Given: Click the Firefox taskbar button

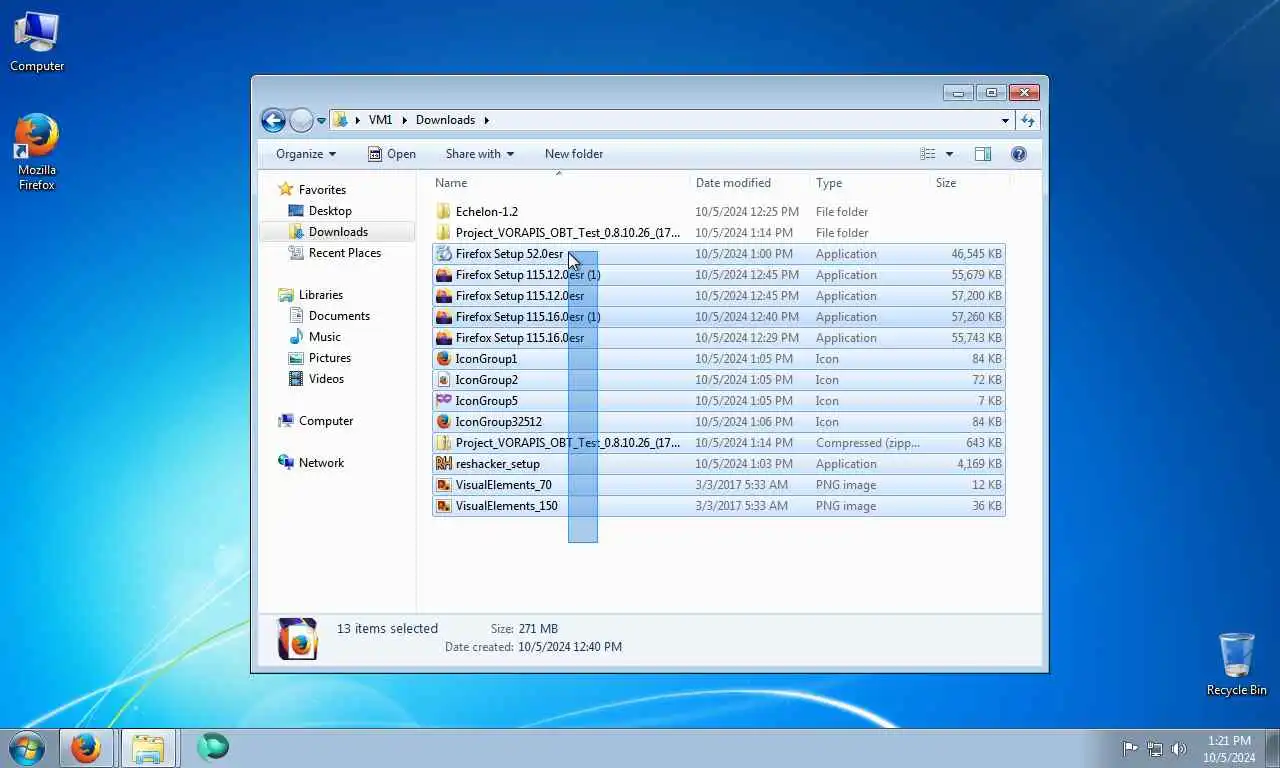Looking at the screenshot, I should (86, 748).
